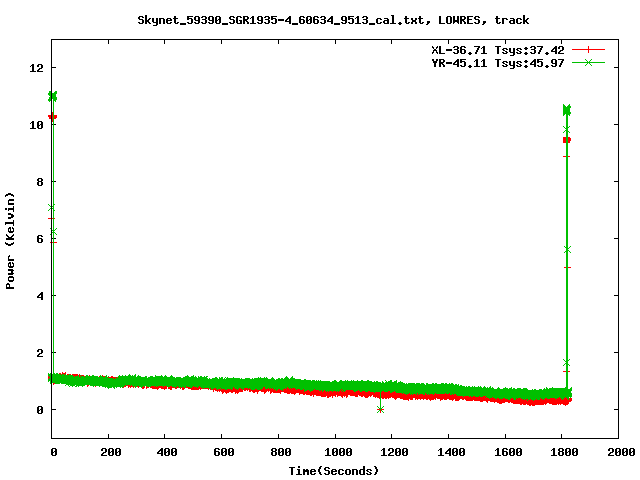Click the y-axis tick label 8
The width and height of the screenshot is (640, 480).
(40, 182)
